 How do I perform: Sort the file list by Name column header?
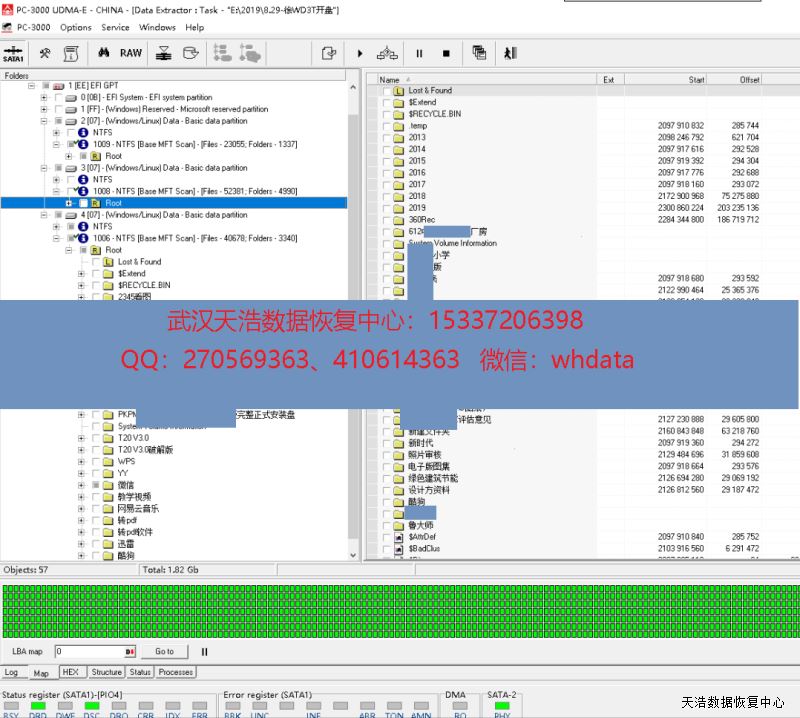point(390,80)
